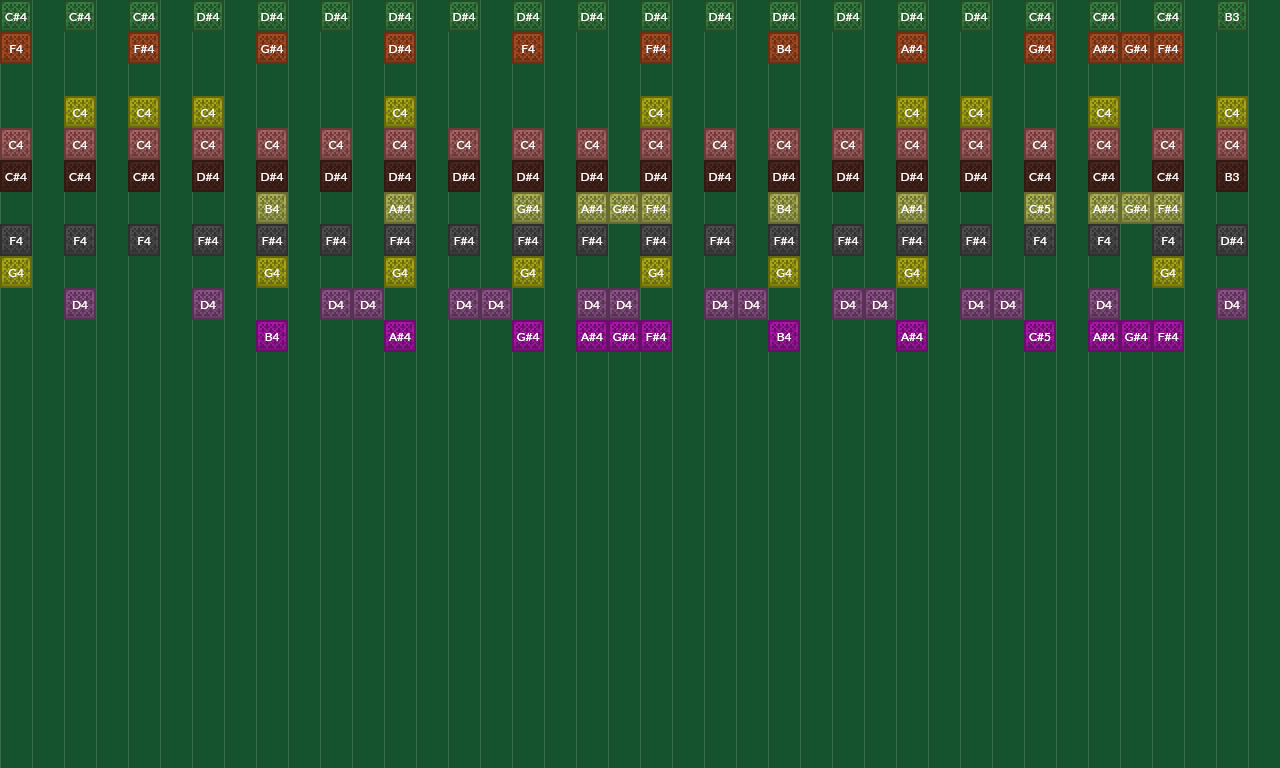
Task: Select green D#4 above the orange B4
Action: click(784, 16)
